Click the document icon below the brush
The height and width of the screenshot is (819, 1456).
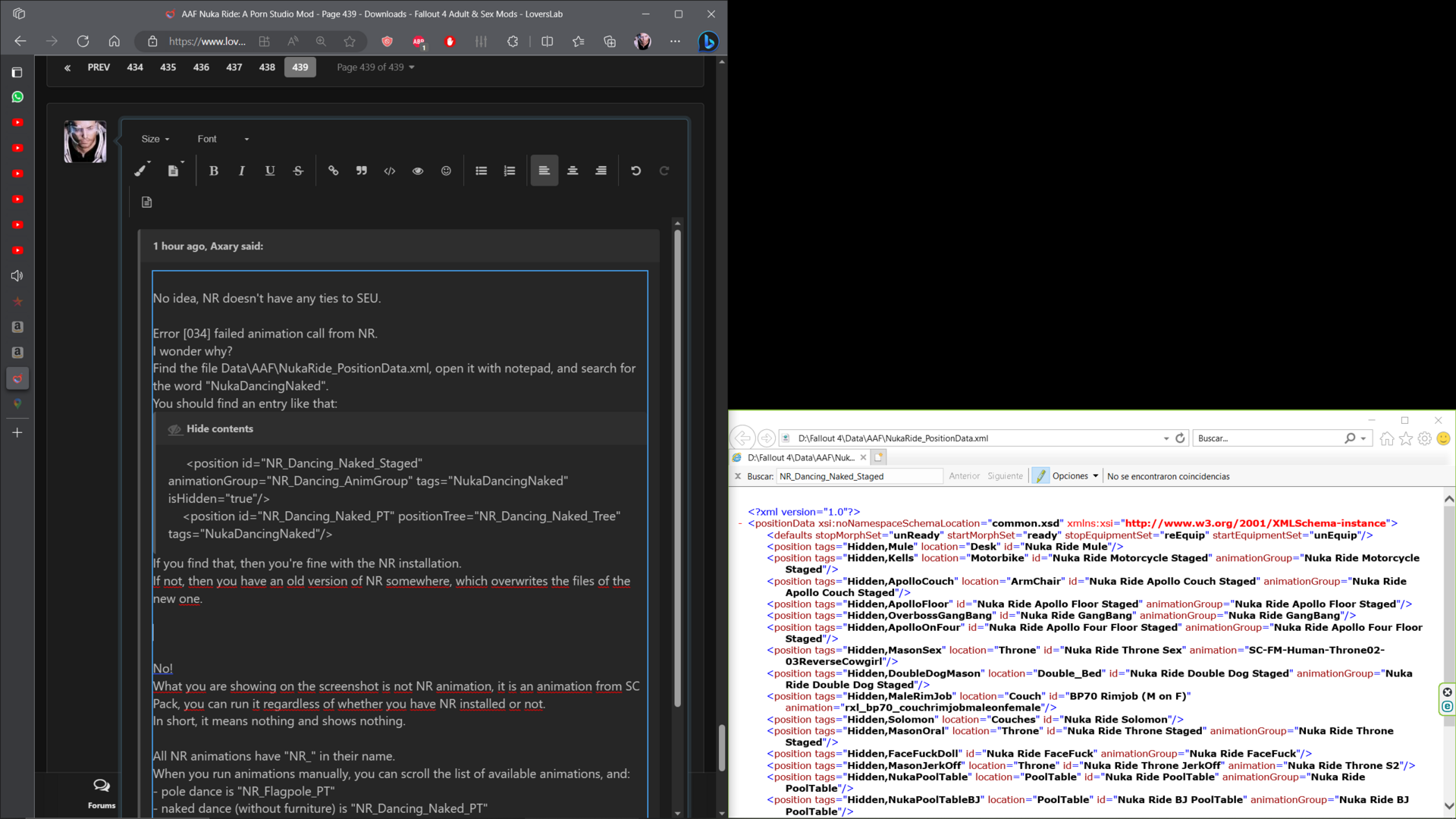coord(147,202)
